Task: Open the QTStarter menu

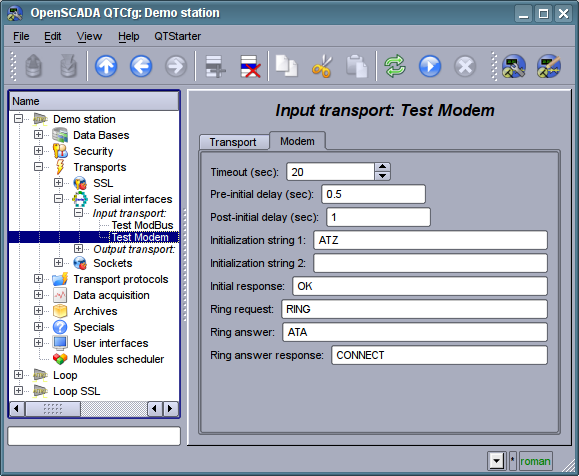Action: click(x=178, y=36)
